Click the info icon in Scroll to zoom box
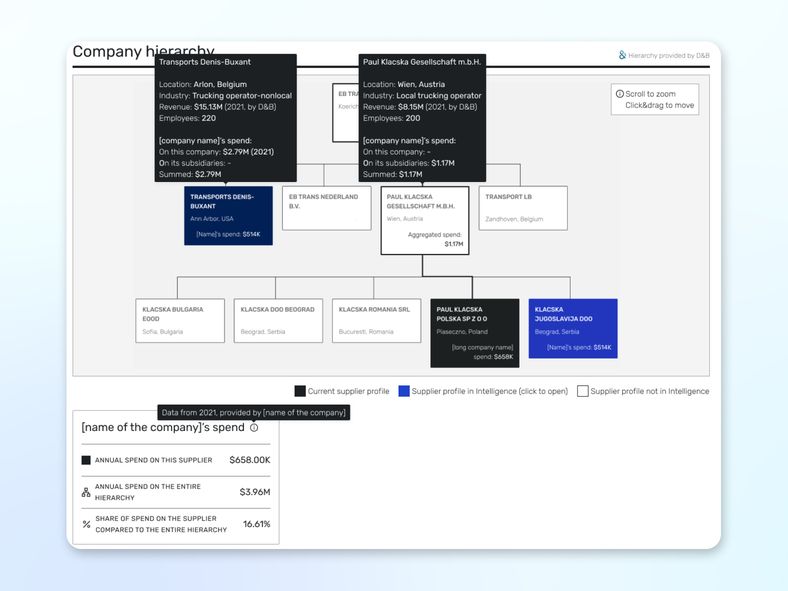The image size is (788, 591). (x=620, y=94)
